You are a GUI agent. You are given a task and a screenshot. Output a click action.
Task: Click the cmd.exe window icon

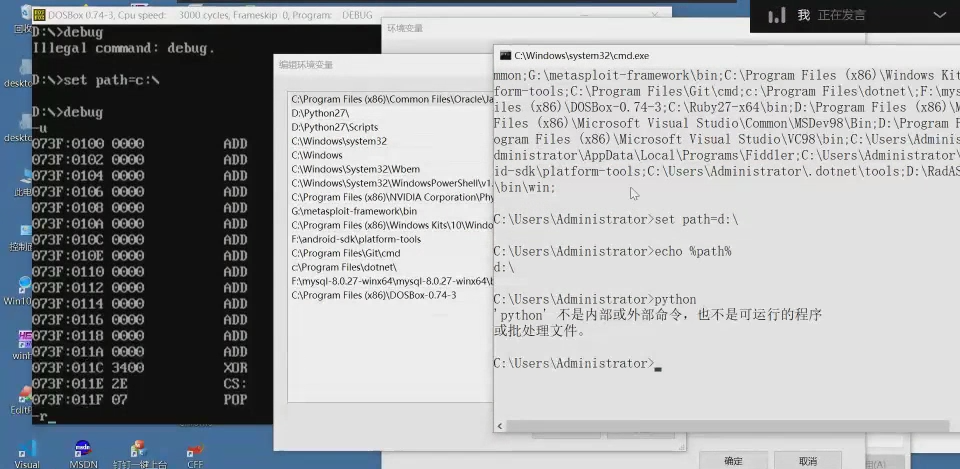pyautogui.click(x=506, y=55)
